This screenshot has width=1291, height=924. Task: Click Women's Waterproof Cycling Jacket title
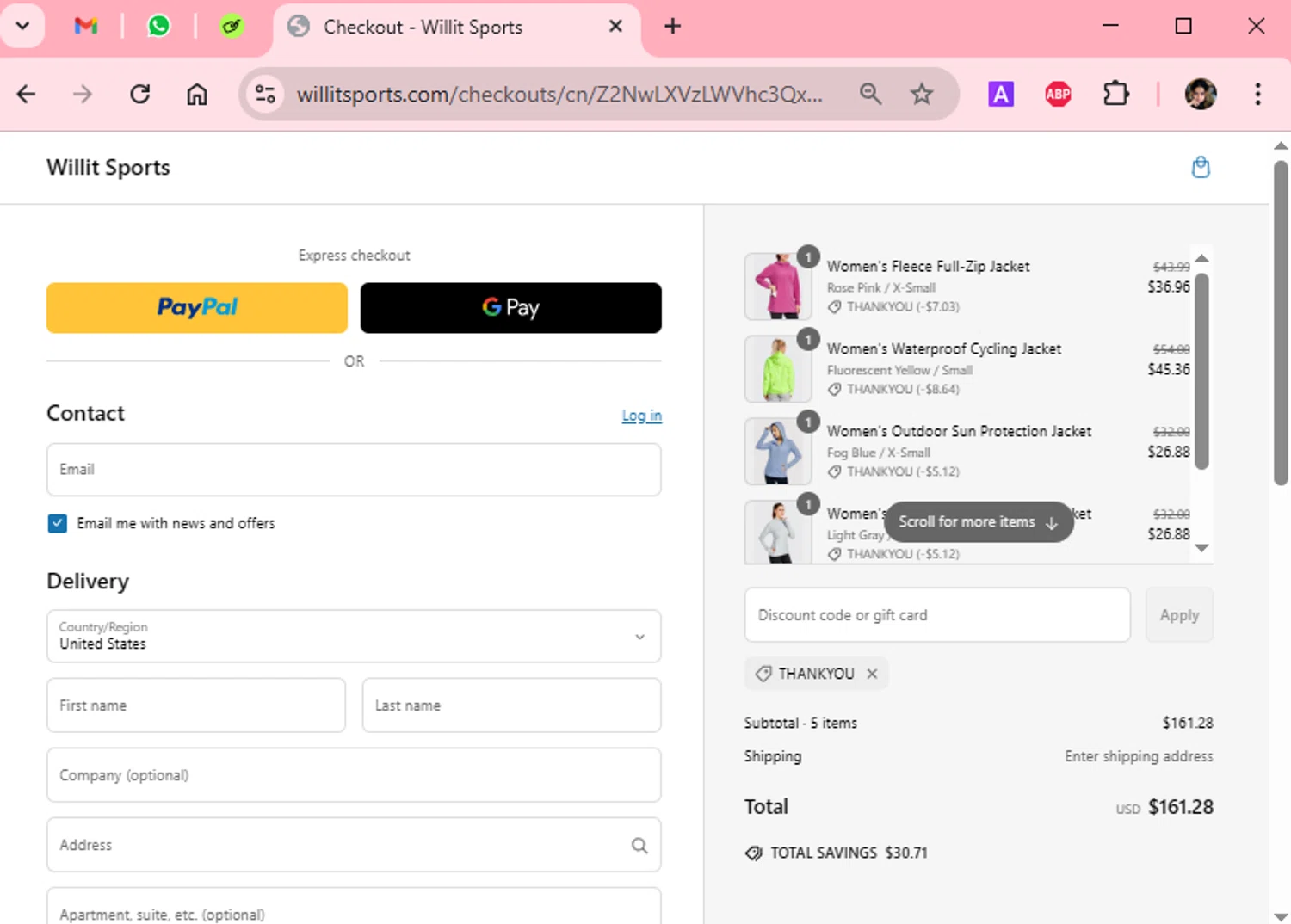tap(943, 349)
